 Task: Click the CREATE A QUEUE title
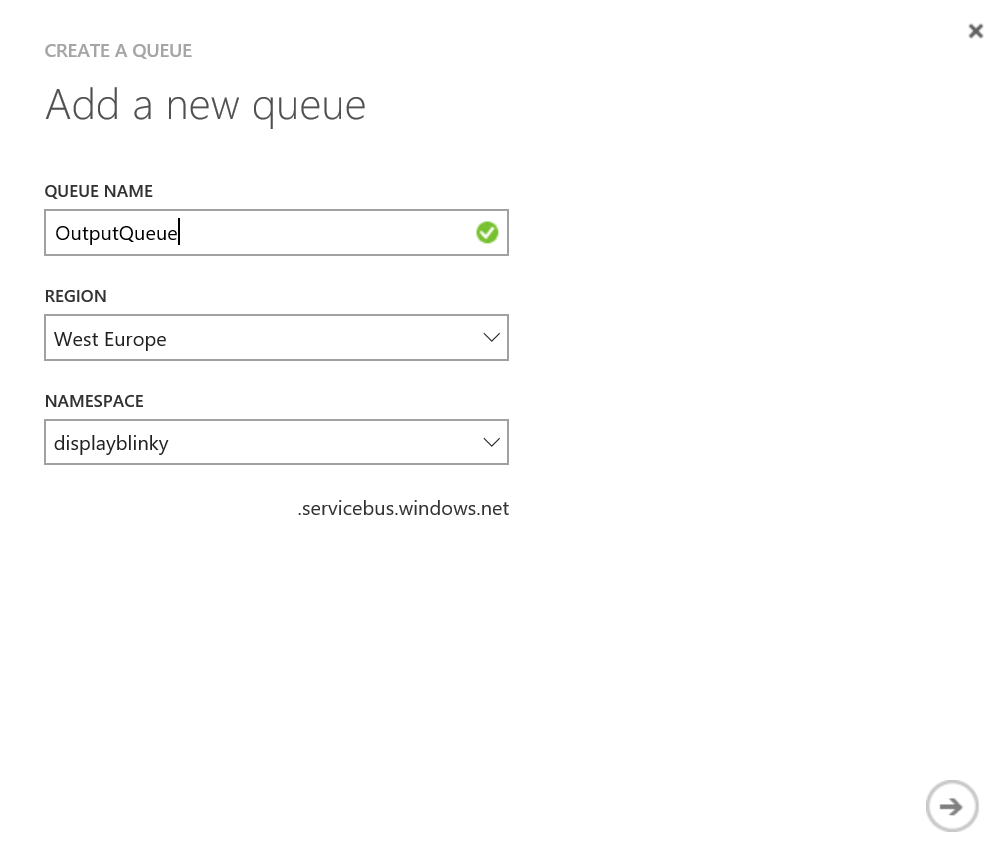pos(118,51)
